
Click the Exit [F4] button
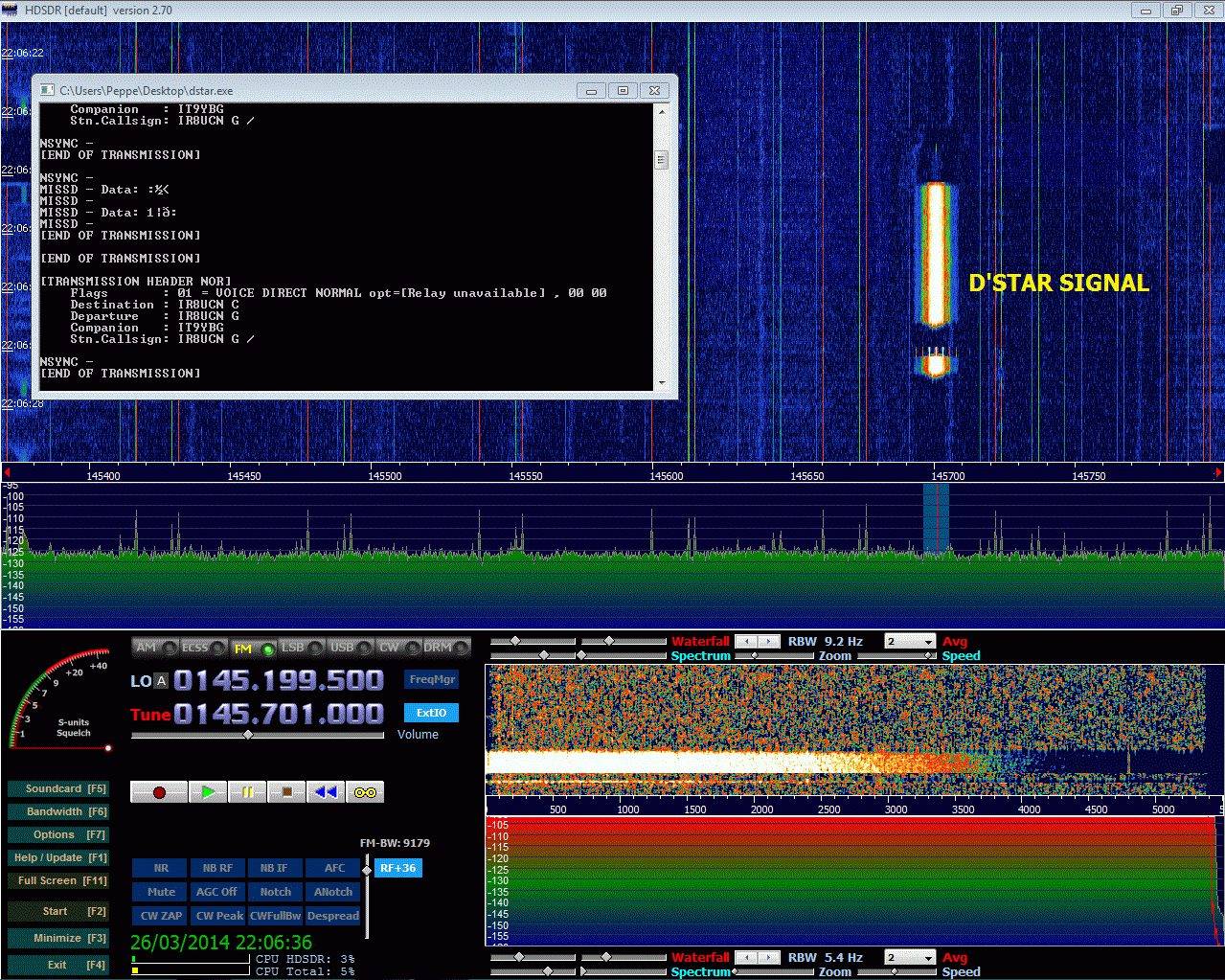click(57, 966)
